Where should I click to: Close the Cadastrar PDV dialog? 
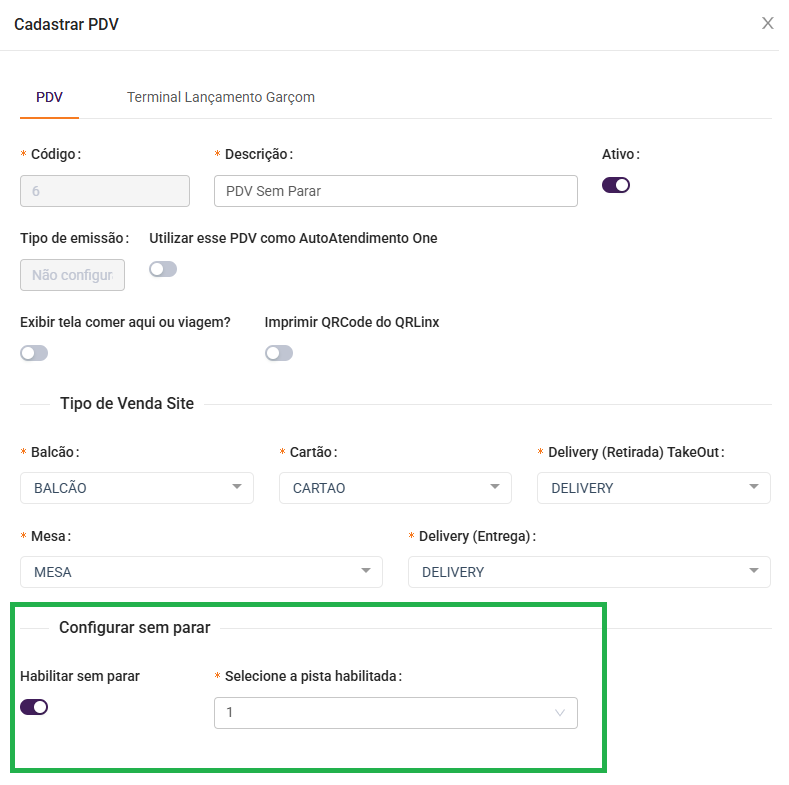pyautogui.click(x=767, y=23)
